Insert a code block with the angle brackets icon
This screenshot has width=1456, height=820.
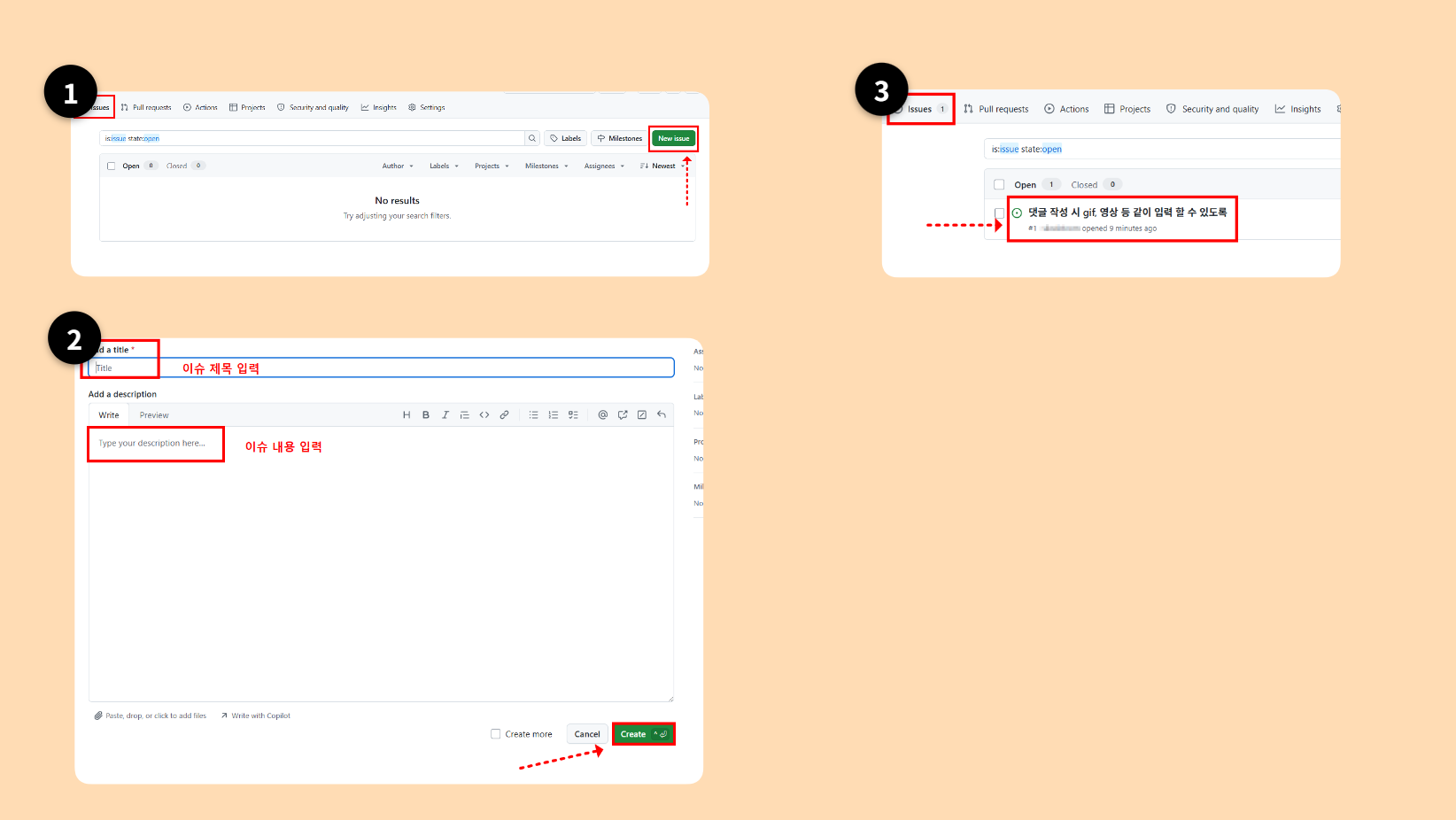tap(484, 414)
